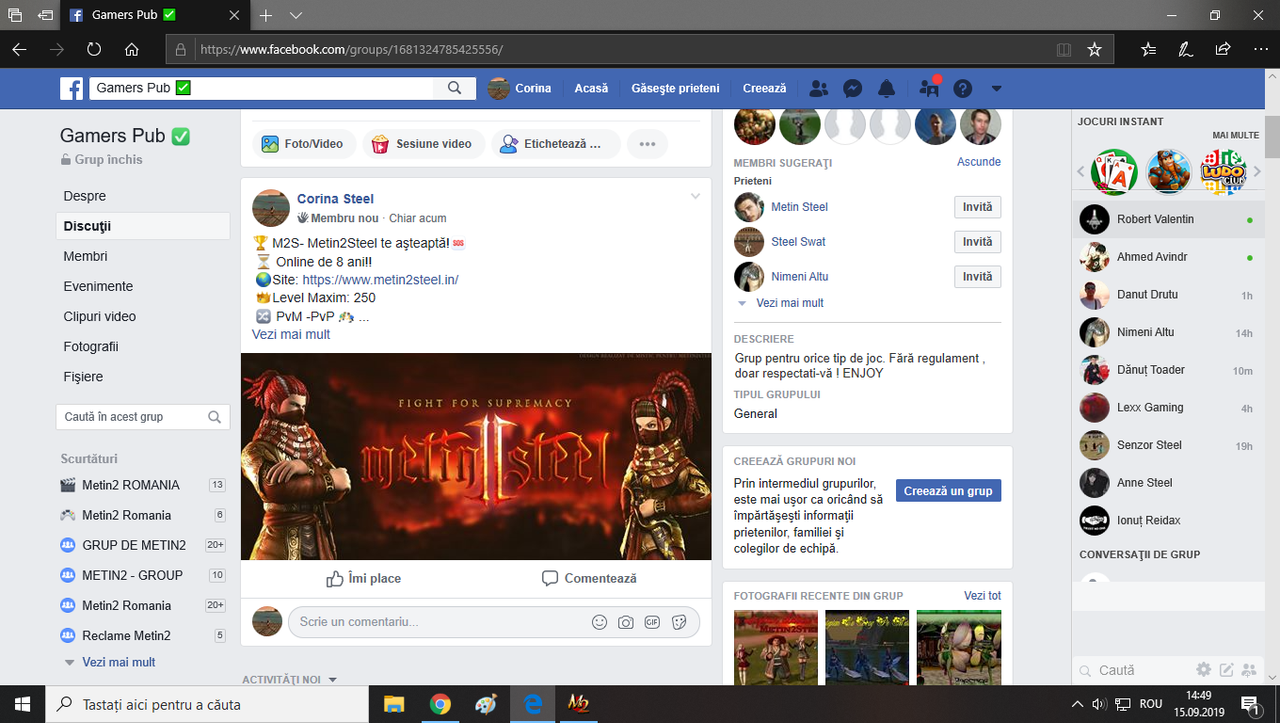Click the Scrie un comentariu field

[494, 622]
